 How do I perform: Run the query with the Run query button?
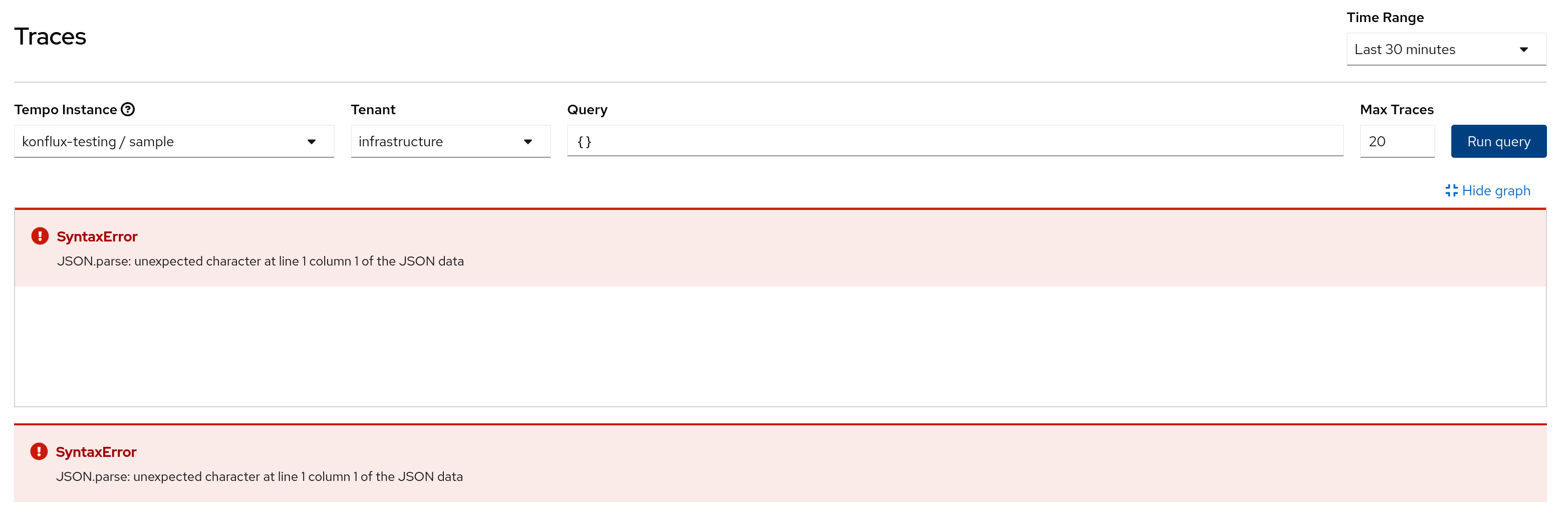[x=1498, y=142]
